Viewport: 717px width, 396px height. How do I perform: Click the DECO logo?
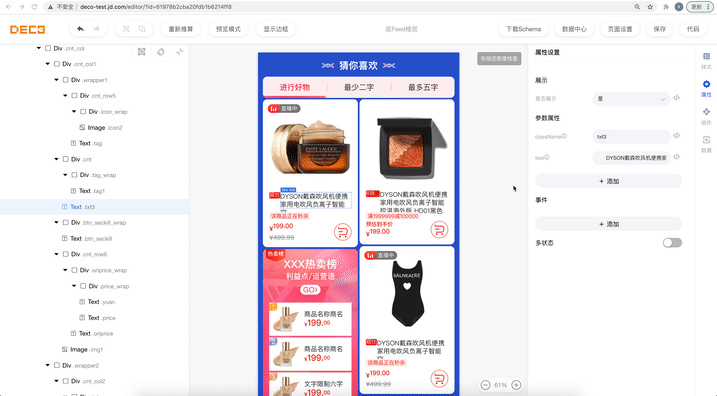tap(27, 29)
